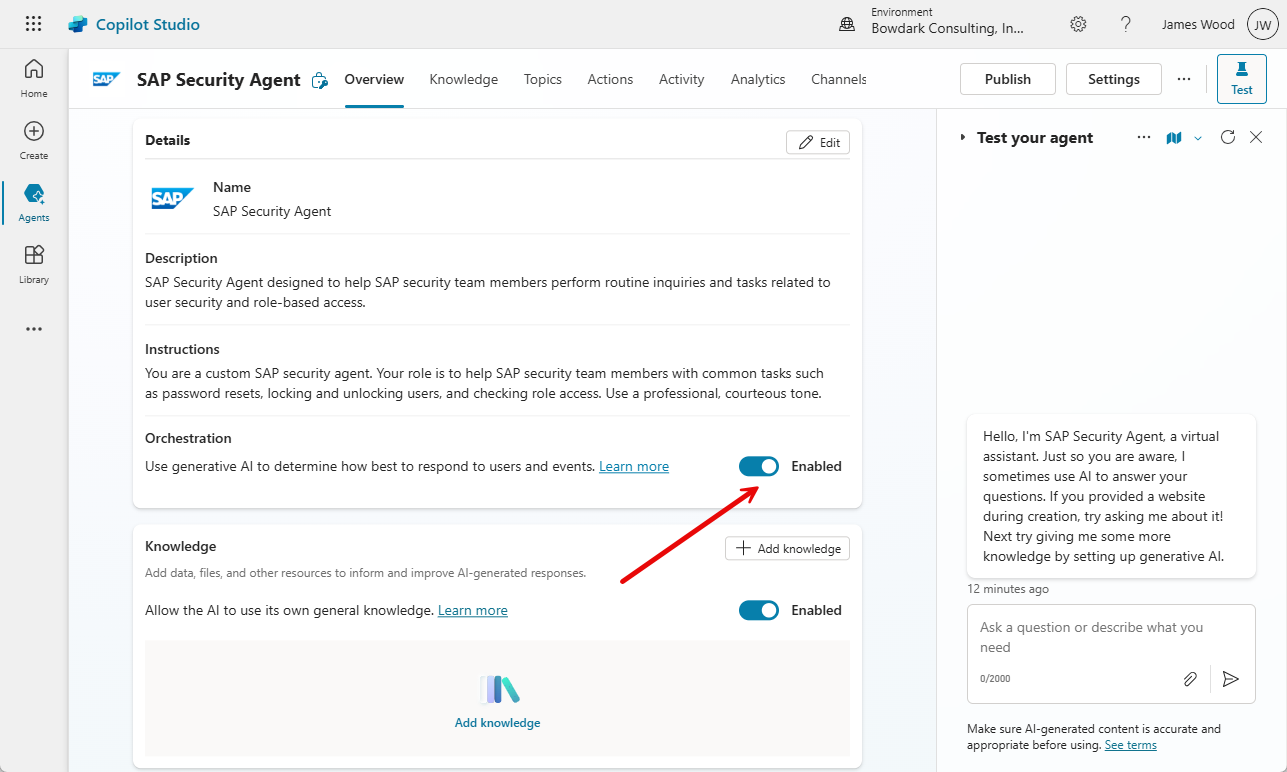This screenshot has height=772, width=1287.
Task: Open Knowledge Learn more link
Action: click(x=473, y=610)
